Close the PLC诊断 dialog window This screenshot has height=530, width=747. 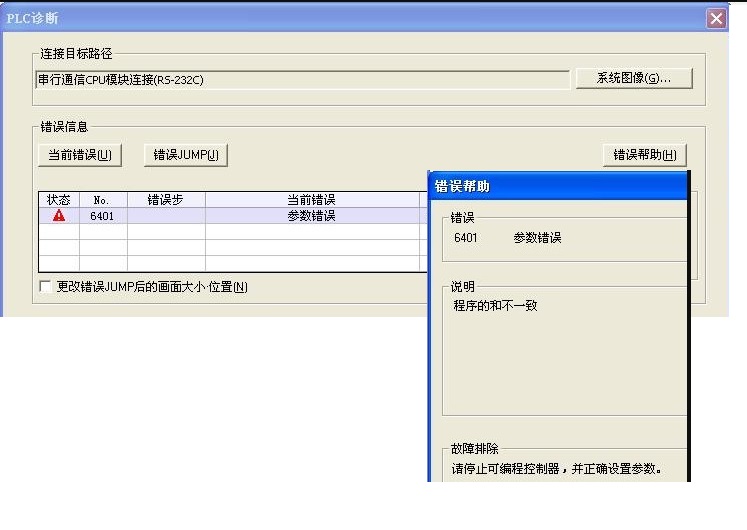point(716,19)
